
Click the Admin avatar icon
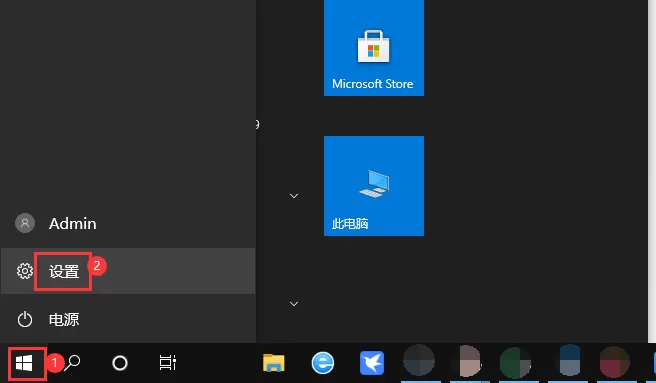coord(25,223)
